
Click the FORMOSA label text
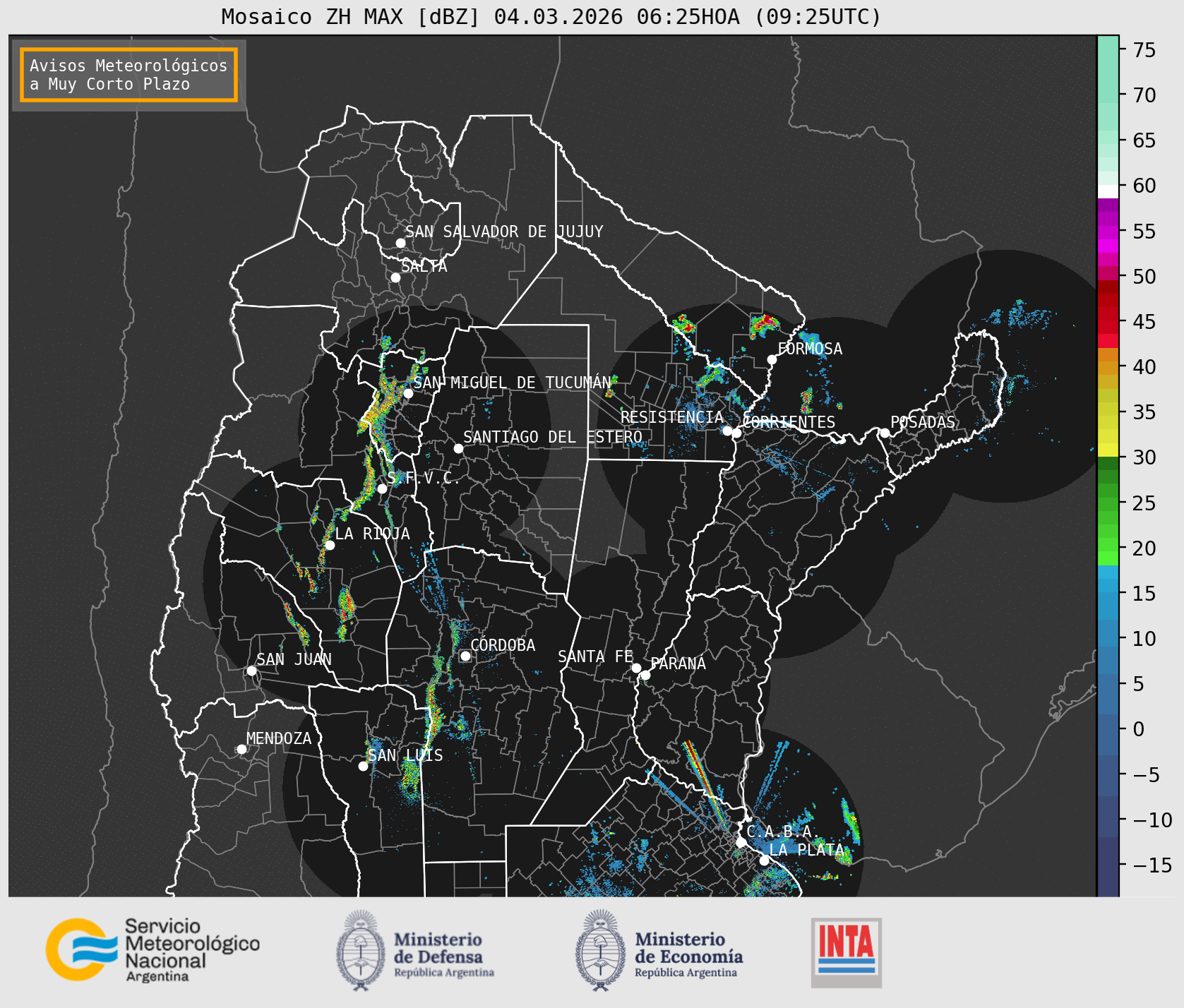click(x=810, y=349)
